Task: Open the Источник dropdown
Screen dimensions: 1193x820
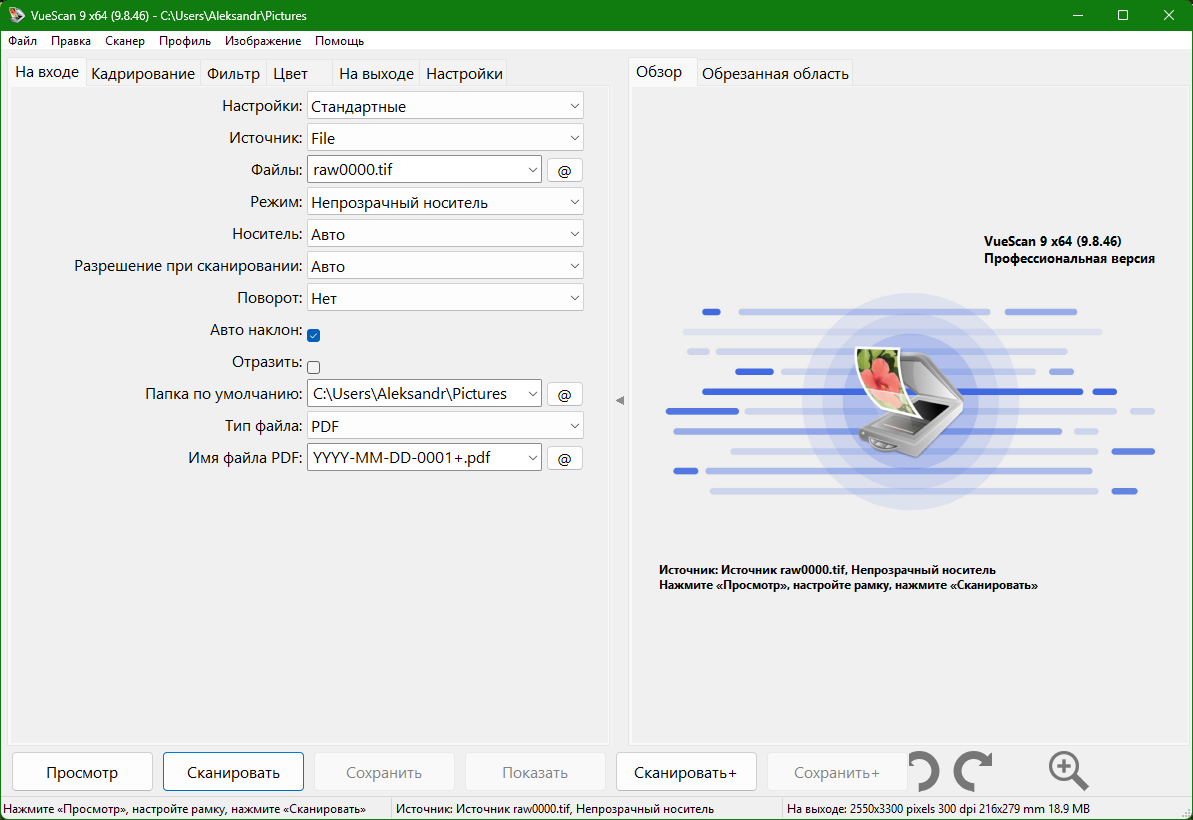Action: click(x=445, y=138)
